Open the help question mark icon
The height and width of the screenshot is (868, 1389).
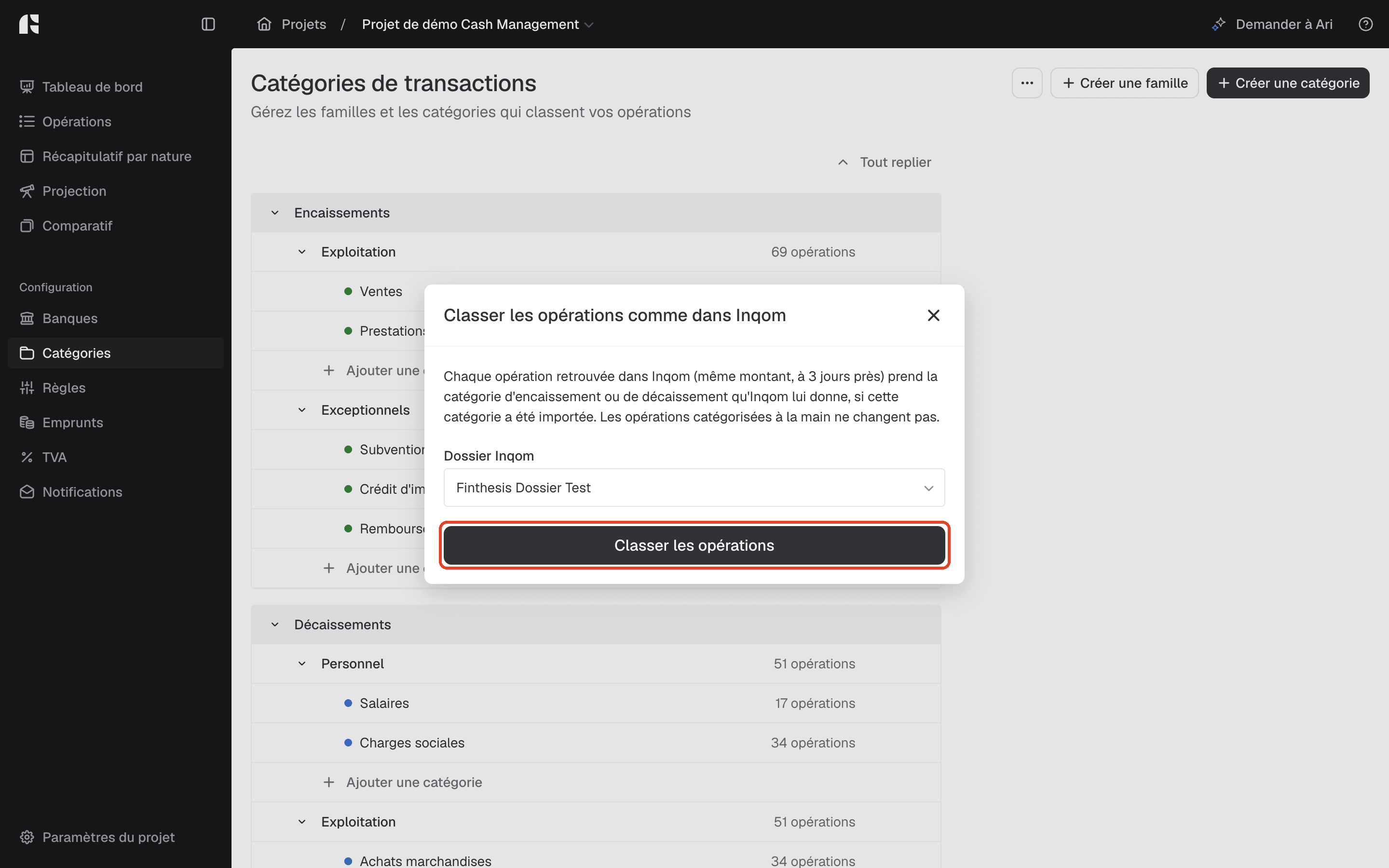[1365, 24]
